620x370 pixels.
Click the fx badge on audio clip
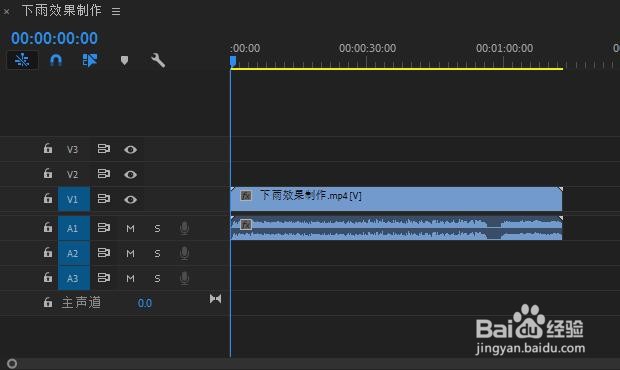(x=246, y=225)
